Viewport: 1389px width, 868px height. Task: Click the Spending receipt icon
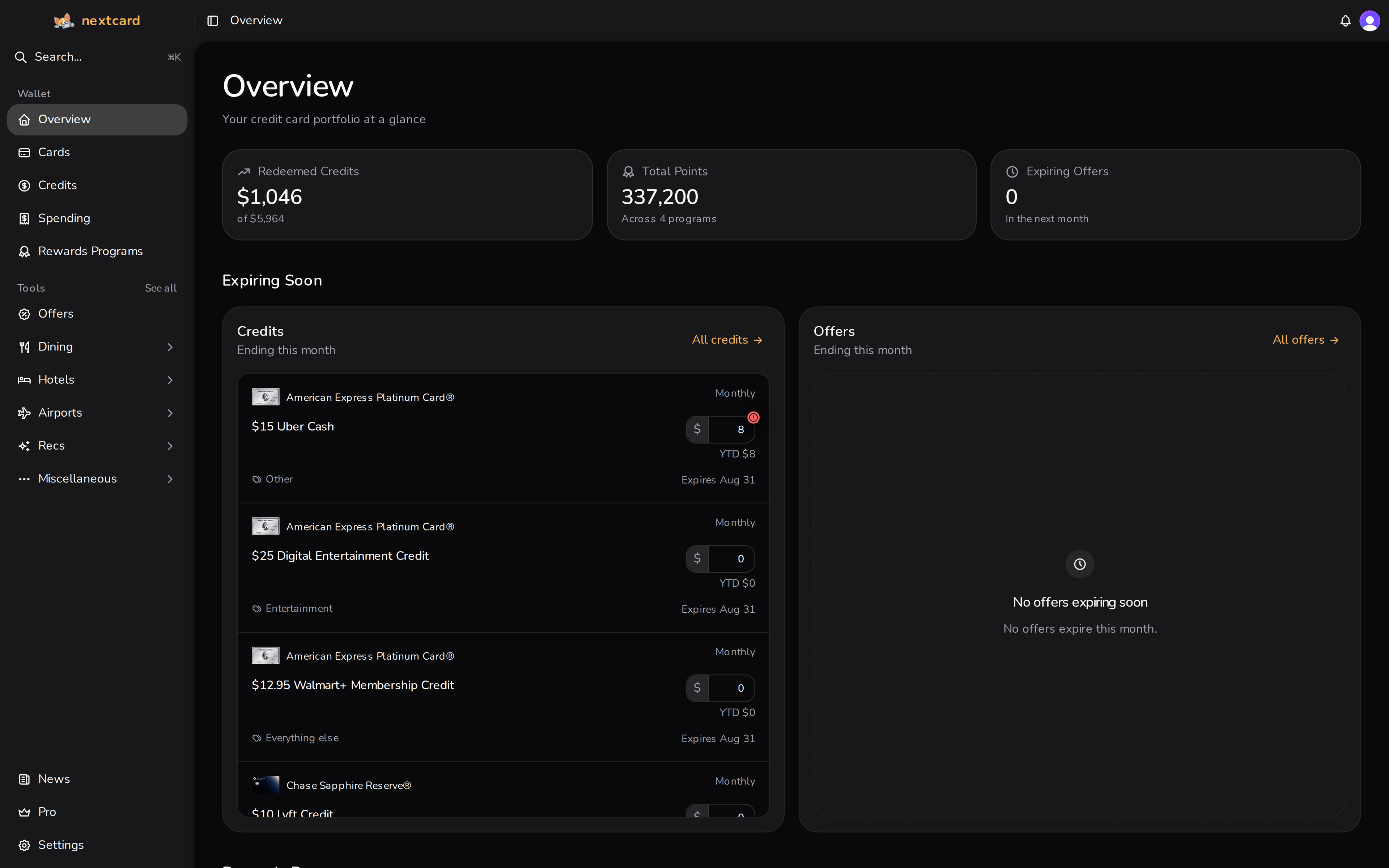[24, 218]
